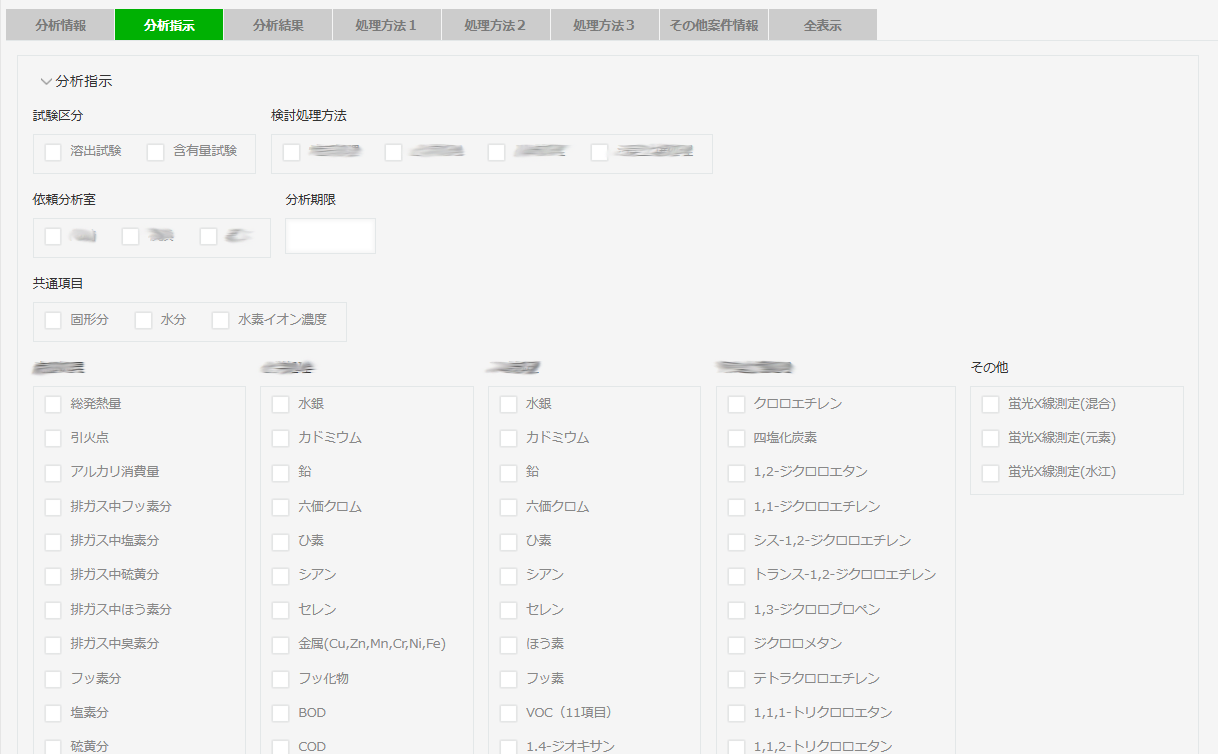Image resolution: width=1218 pixels, height=754 pixels.
Task: Enable the 蛍光X線測定(元素) checkbox
Action: (x=991, y=438)
